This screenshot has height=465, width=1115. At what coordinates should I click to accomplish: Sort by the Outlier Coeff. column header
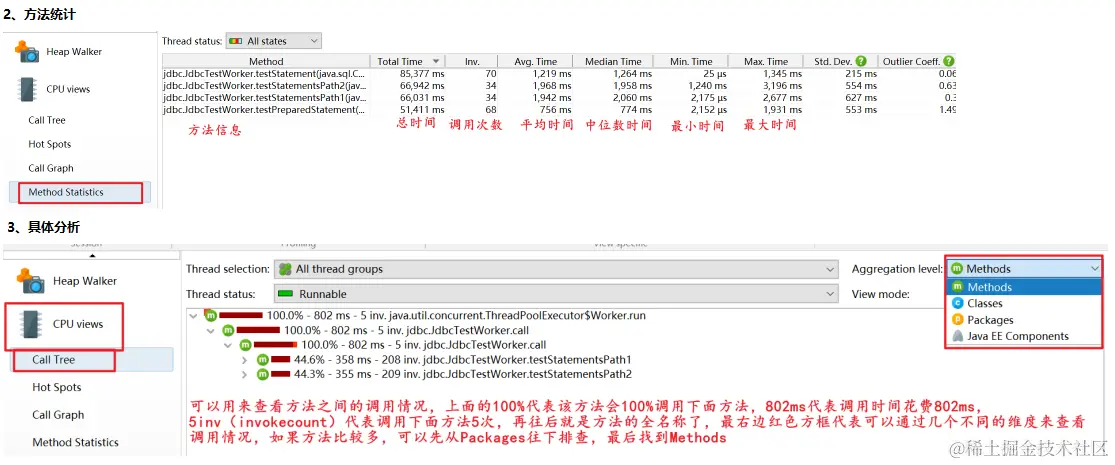(x=917, y=61)
